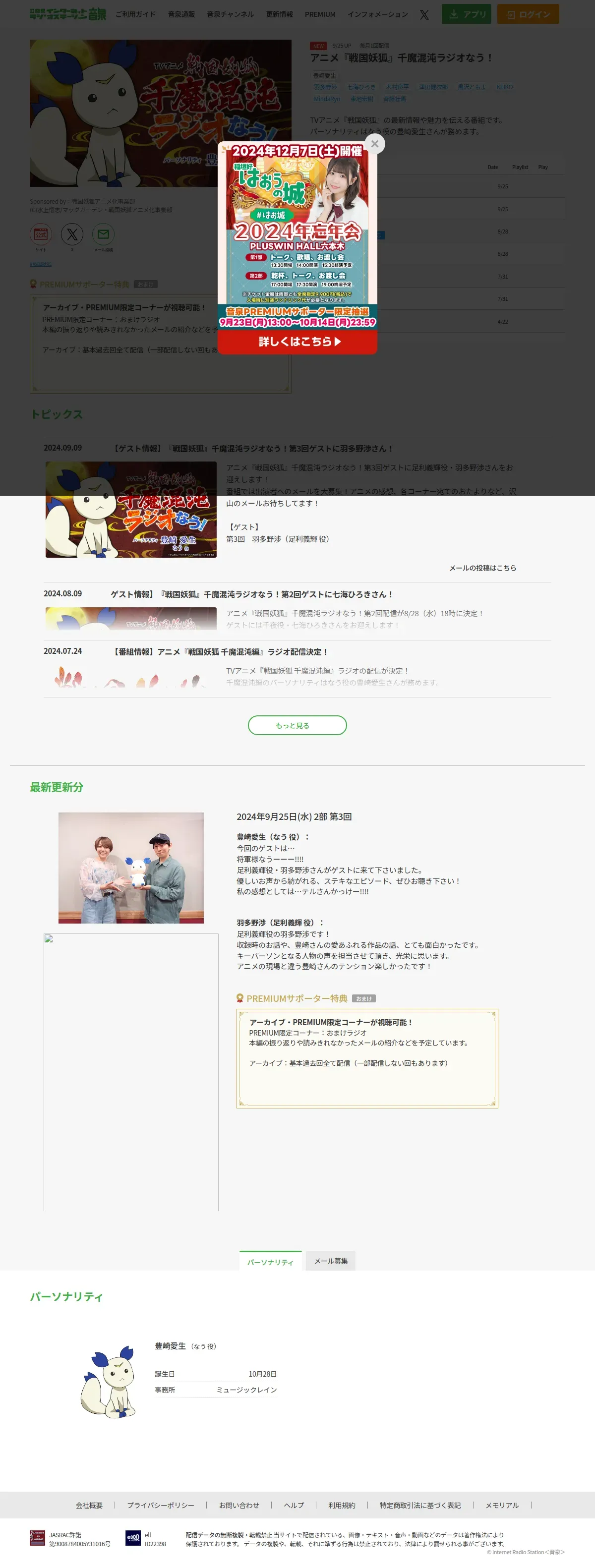This screenshot has width=595, height=1568.
Task: Switch to the パーソナリティ tab
Action: pos(270,1261)
